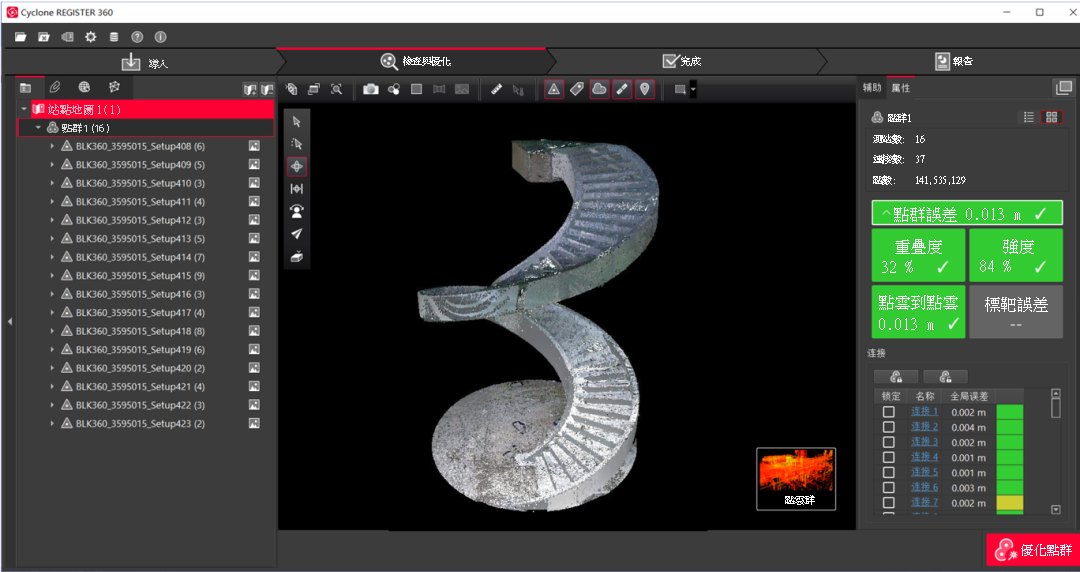Click the pan/slice tool in vertical toolbar

(x=297, y=189)
